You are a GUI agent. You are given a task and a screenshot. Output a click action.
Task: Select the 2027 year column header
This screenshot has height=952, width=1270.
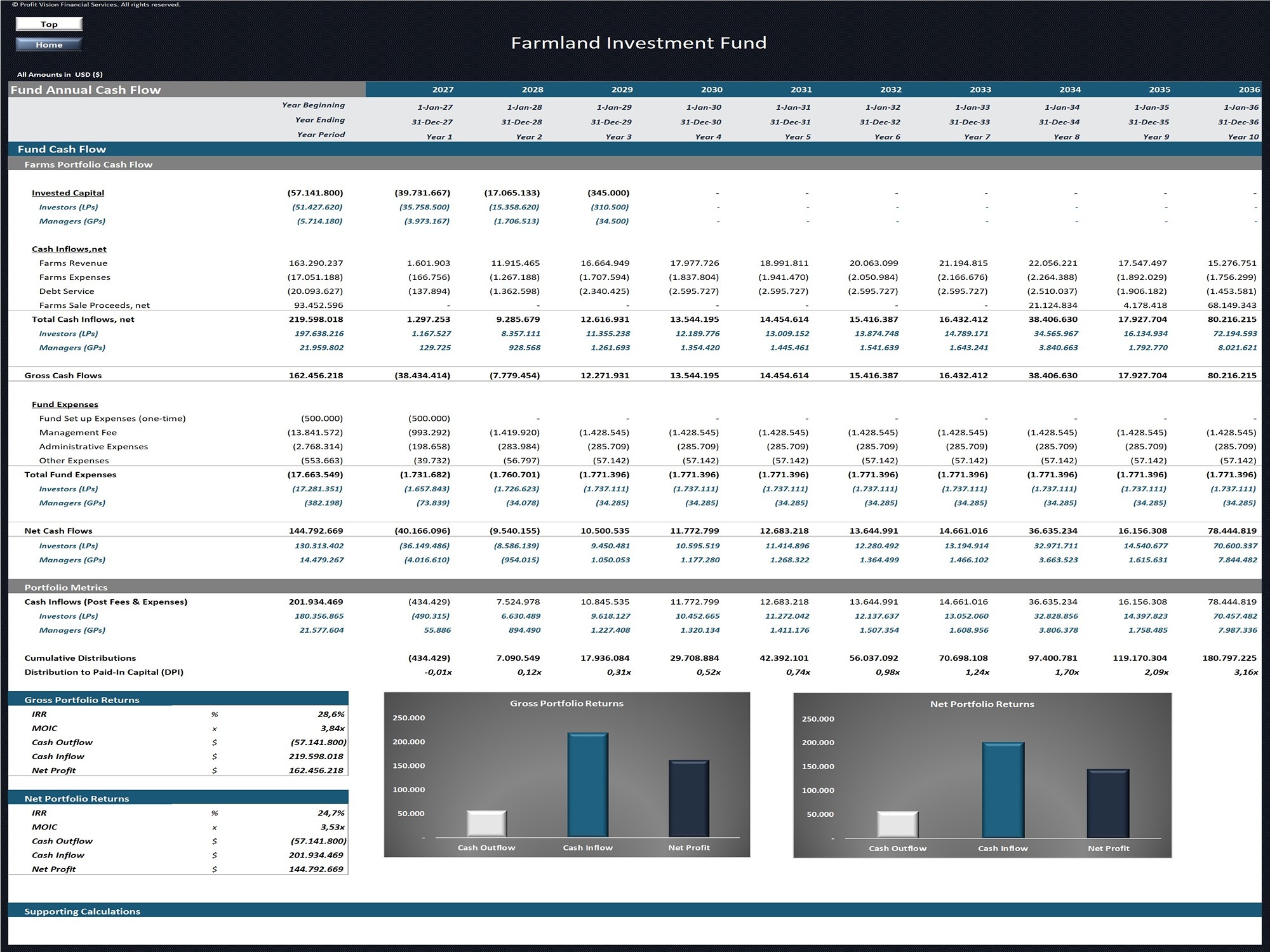pos(443,89)
